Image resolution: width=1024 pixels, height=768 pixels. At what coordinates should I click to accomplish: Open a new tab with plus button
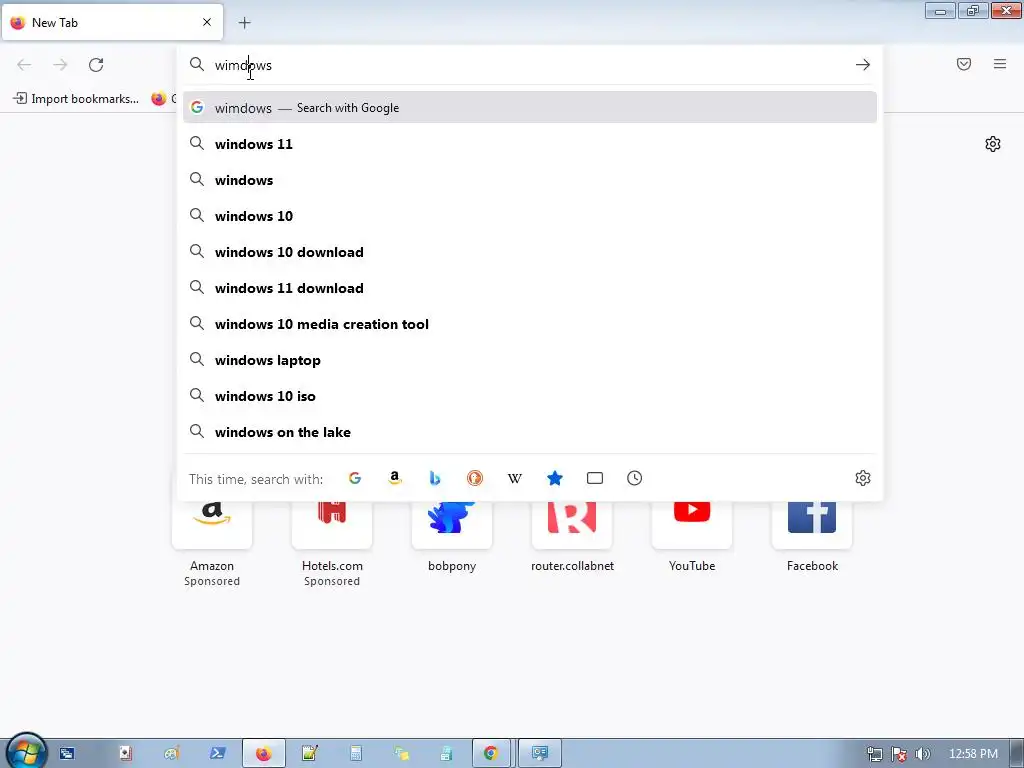point(244,23)
